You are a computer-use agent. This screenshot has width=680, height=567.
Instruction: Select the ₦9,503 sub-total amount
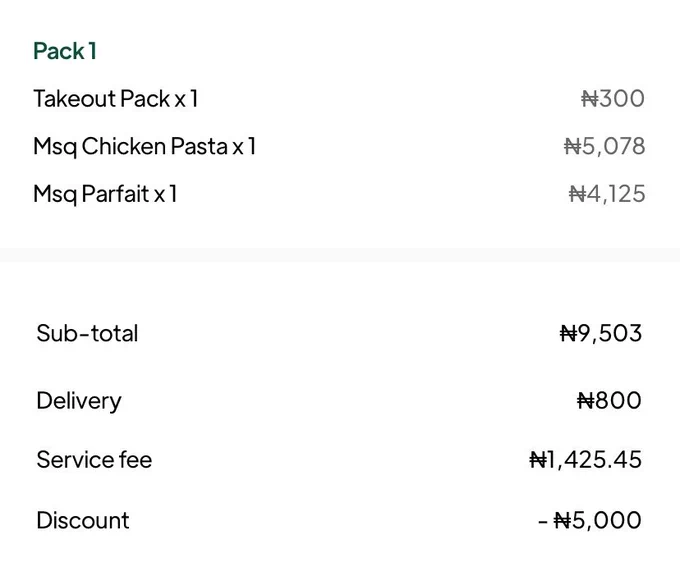[601, 334]
